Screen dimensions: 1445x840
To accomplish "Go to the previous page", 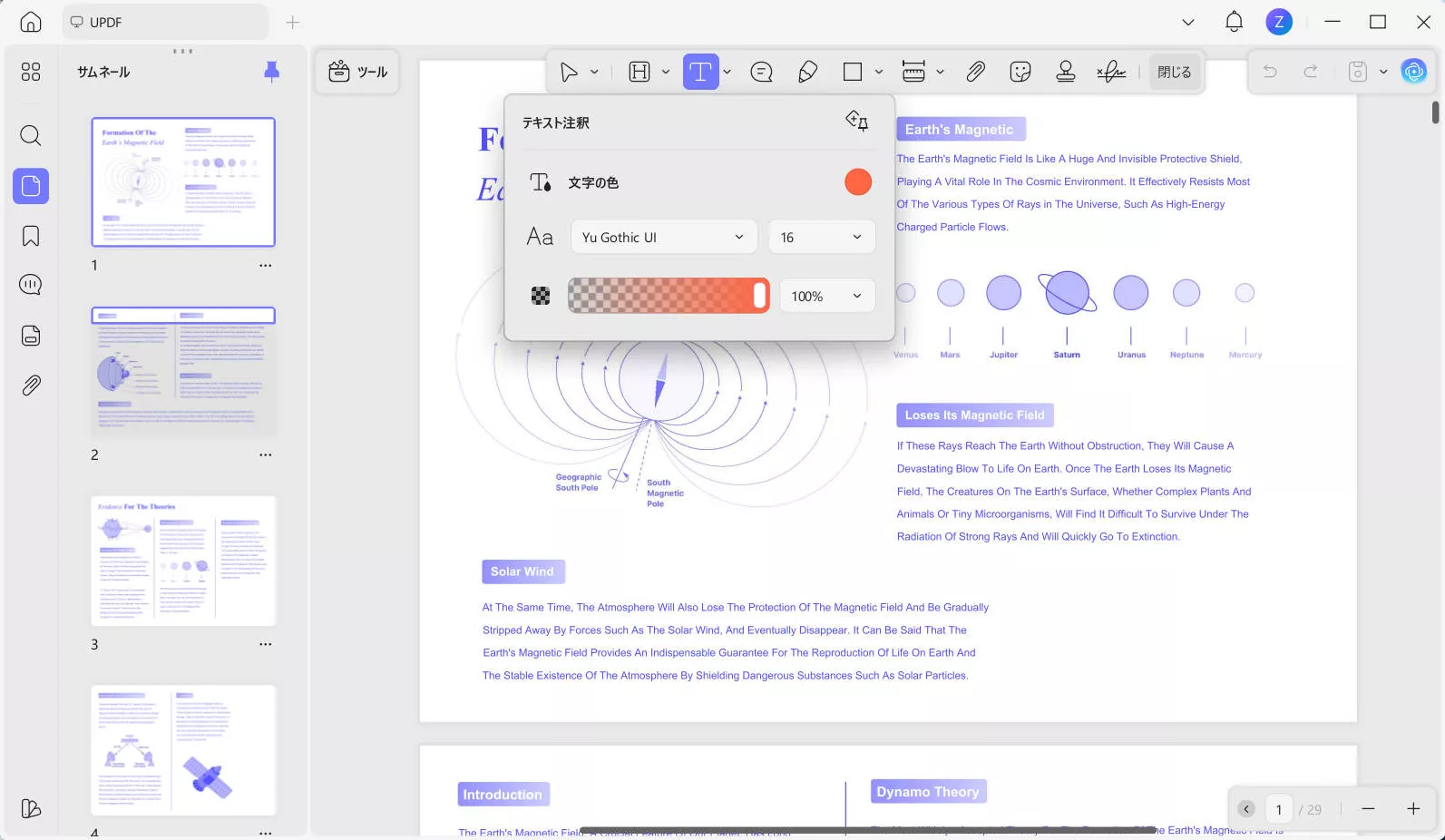I will (1246, 809).
